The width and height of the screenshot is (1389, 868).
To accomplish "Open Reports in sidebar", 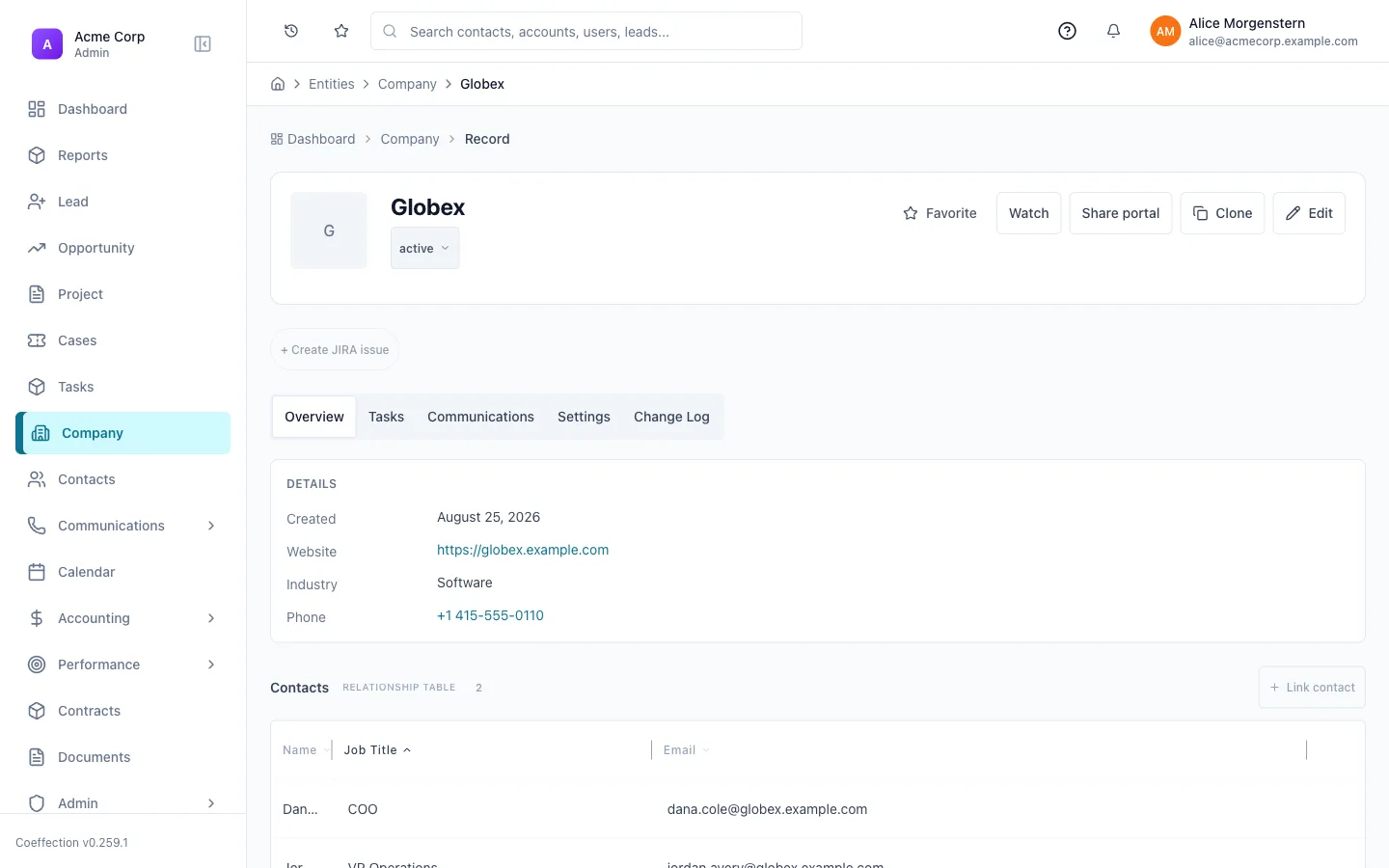I will (123, 155).
